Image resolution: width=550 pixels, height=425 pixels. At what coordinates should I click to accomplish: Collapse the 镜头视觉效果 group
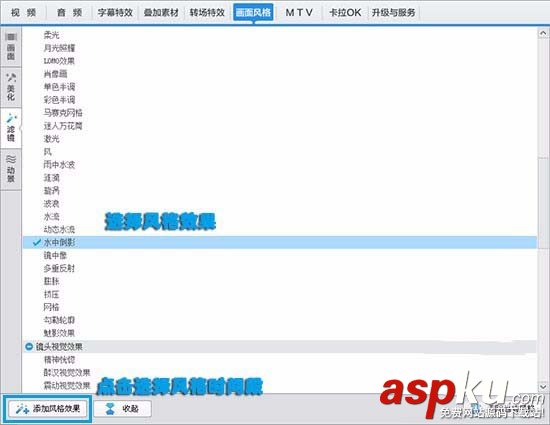click(29, 347)
